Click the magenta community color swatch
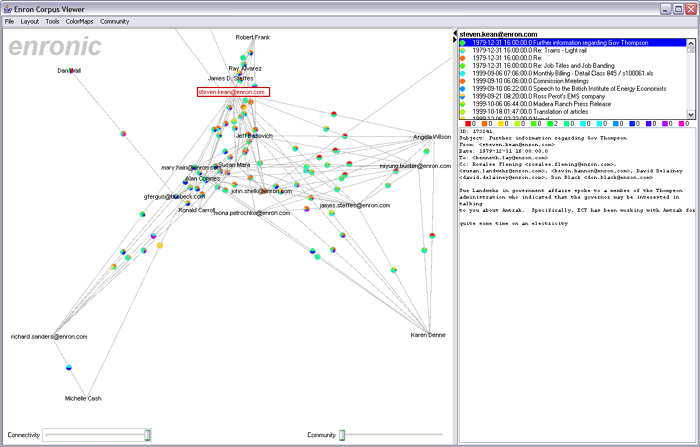 [681, 124]
